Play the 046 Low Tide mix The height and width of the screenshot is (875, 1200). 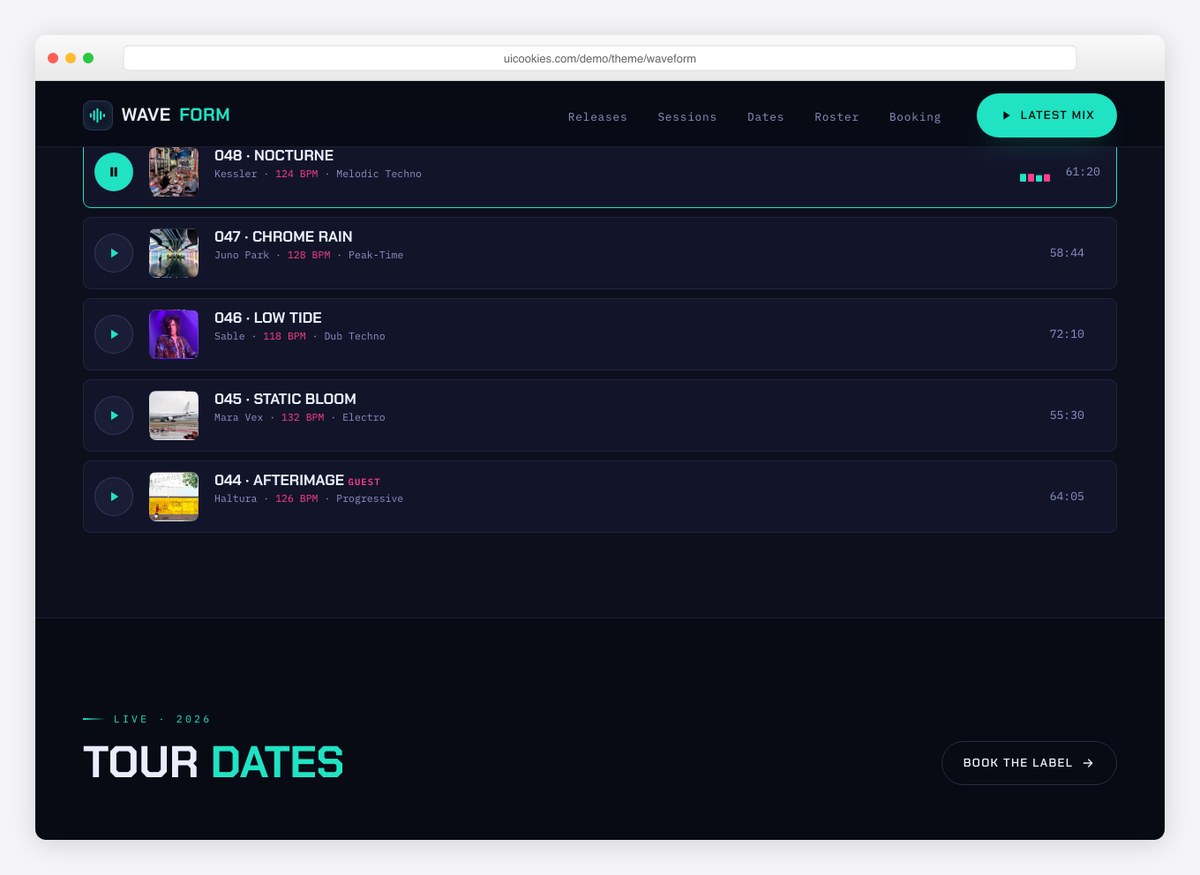coord(114,334)
